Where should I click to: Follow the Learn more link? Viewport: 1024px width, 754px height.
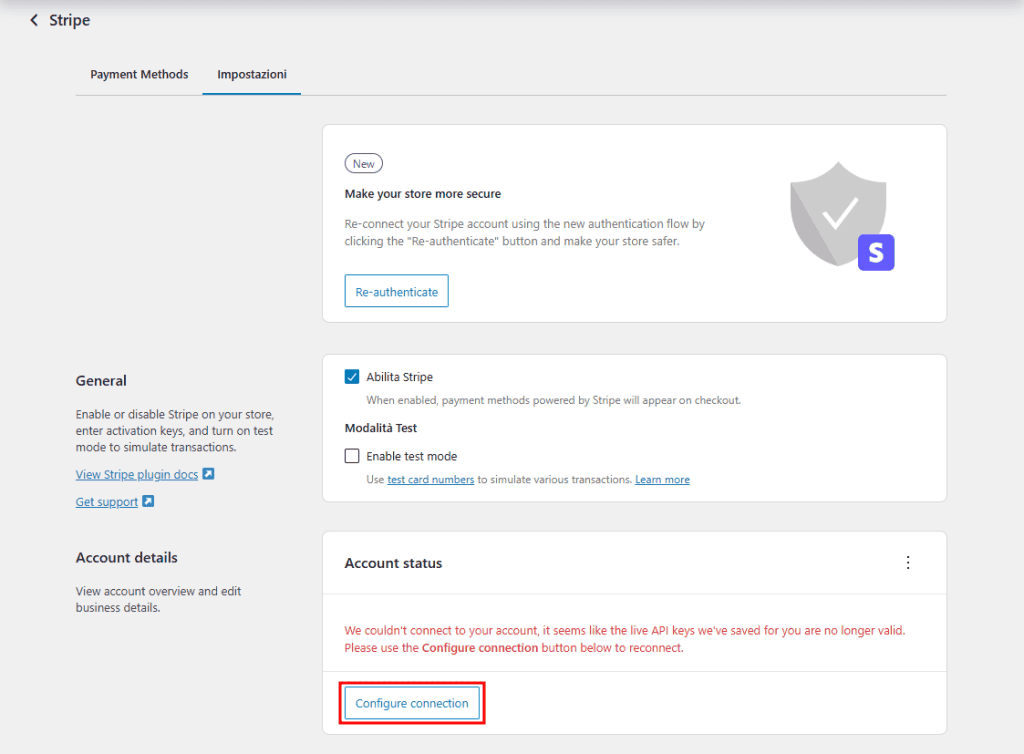tap(662, 479)
